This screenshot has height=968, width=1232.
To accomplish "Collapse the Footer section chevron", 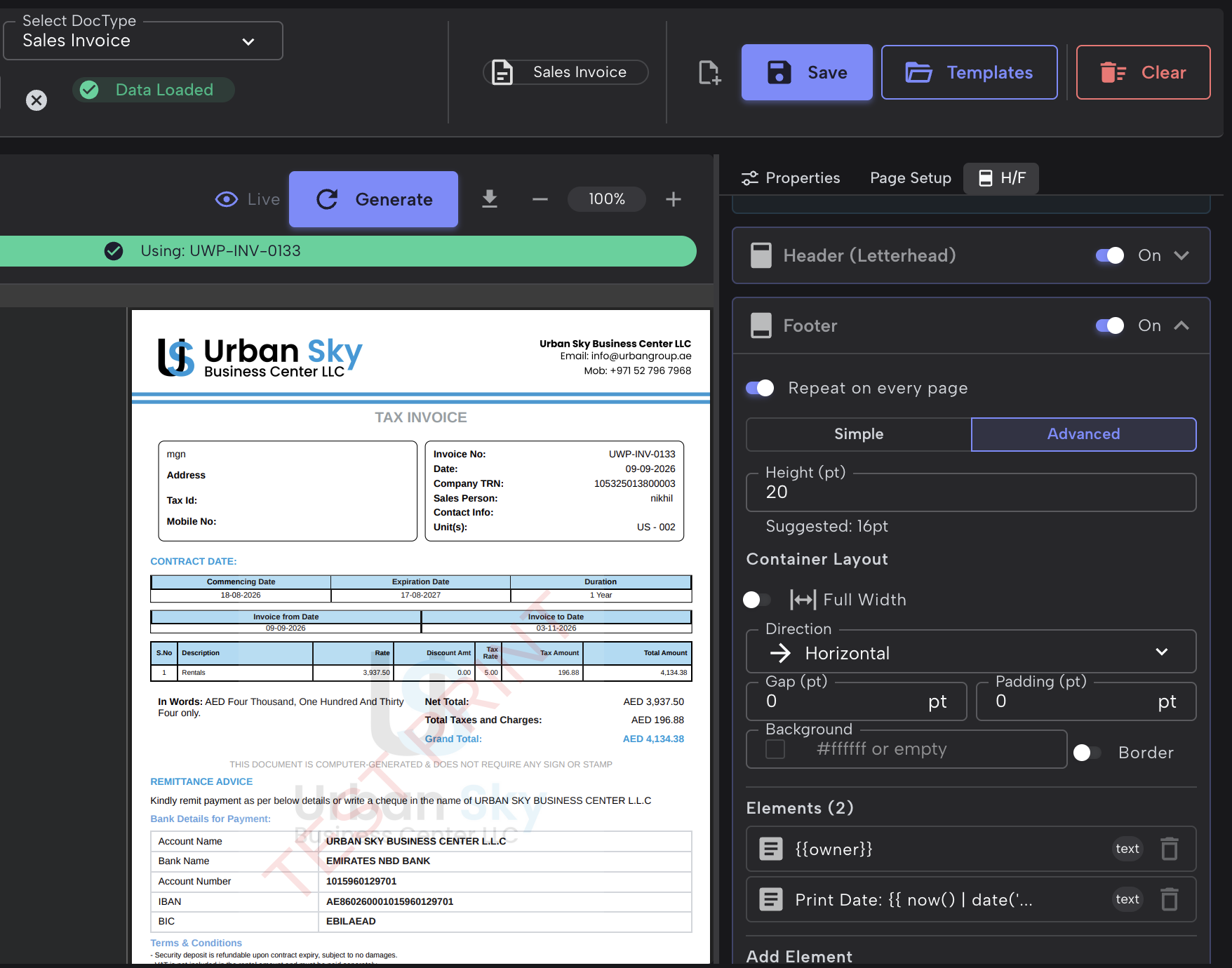I will click(1181, 325).
